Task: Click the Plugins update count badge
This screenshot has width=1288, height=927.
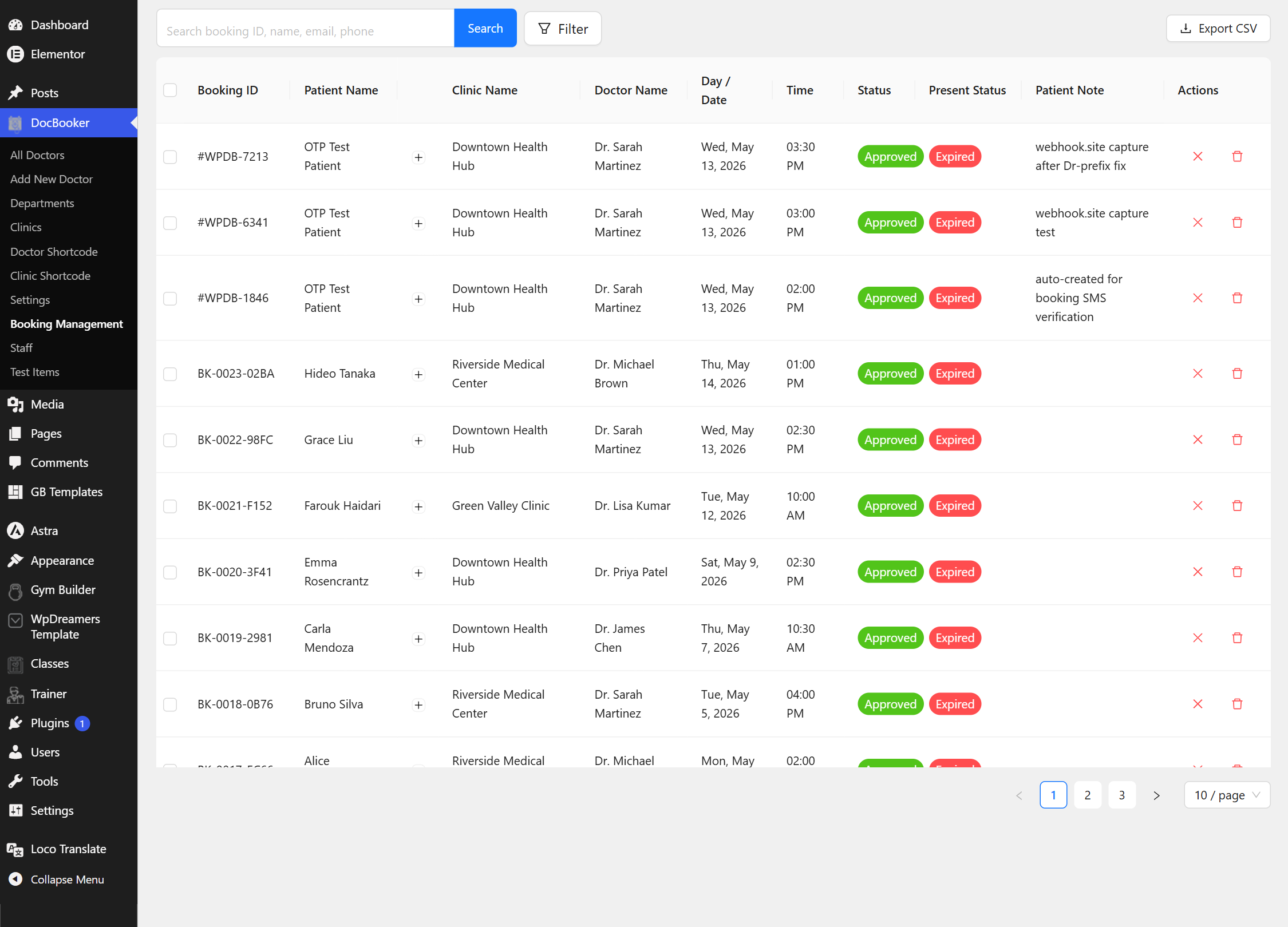Action: [82, 723]
